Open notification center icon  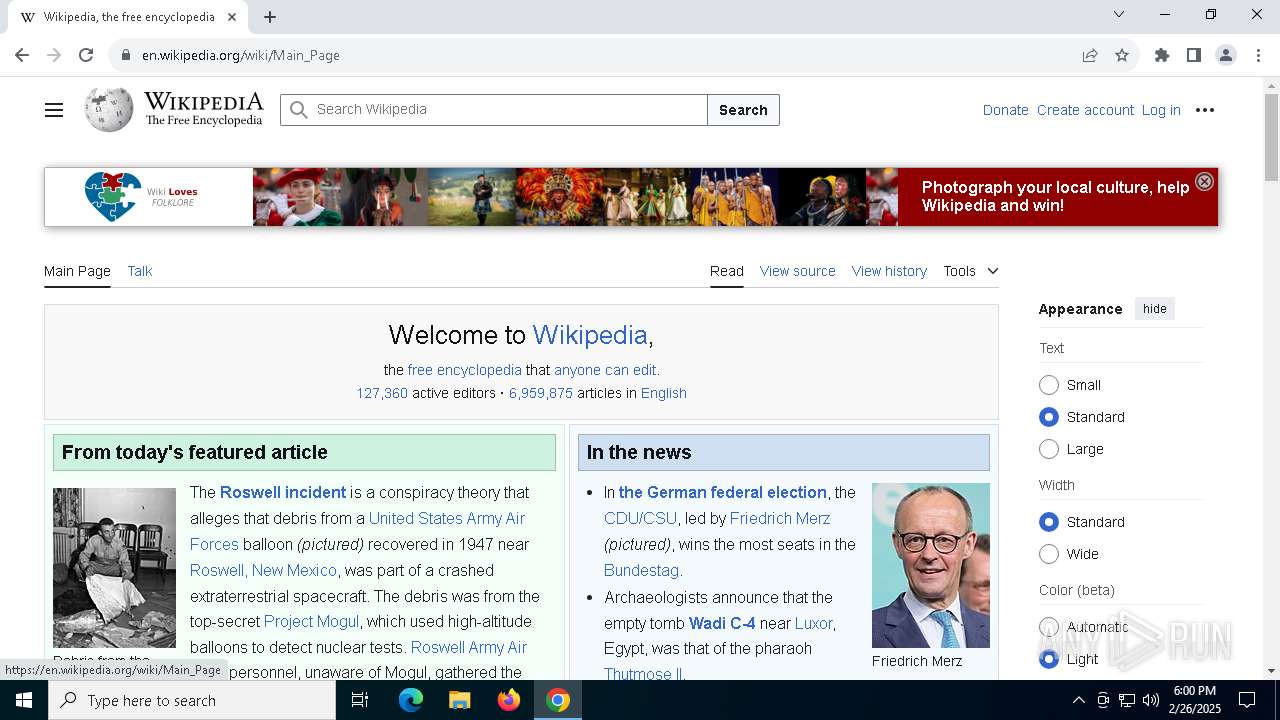(1247, 700)
